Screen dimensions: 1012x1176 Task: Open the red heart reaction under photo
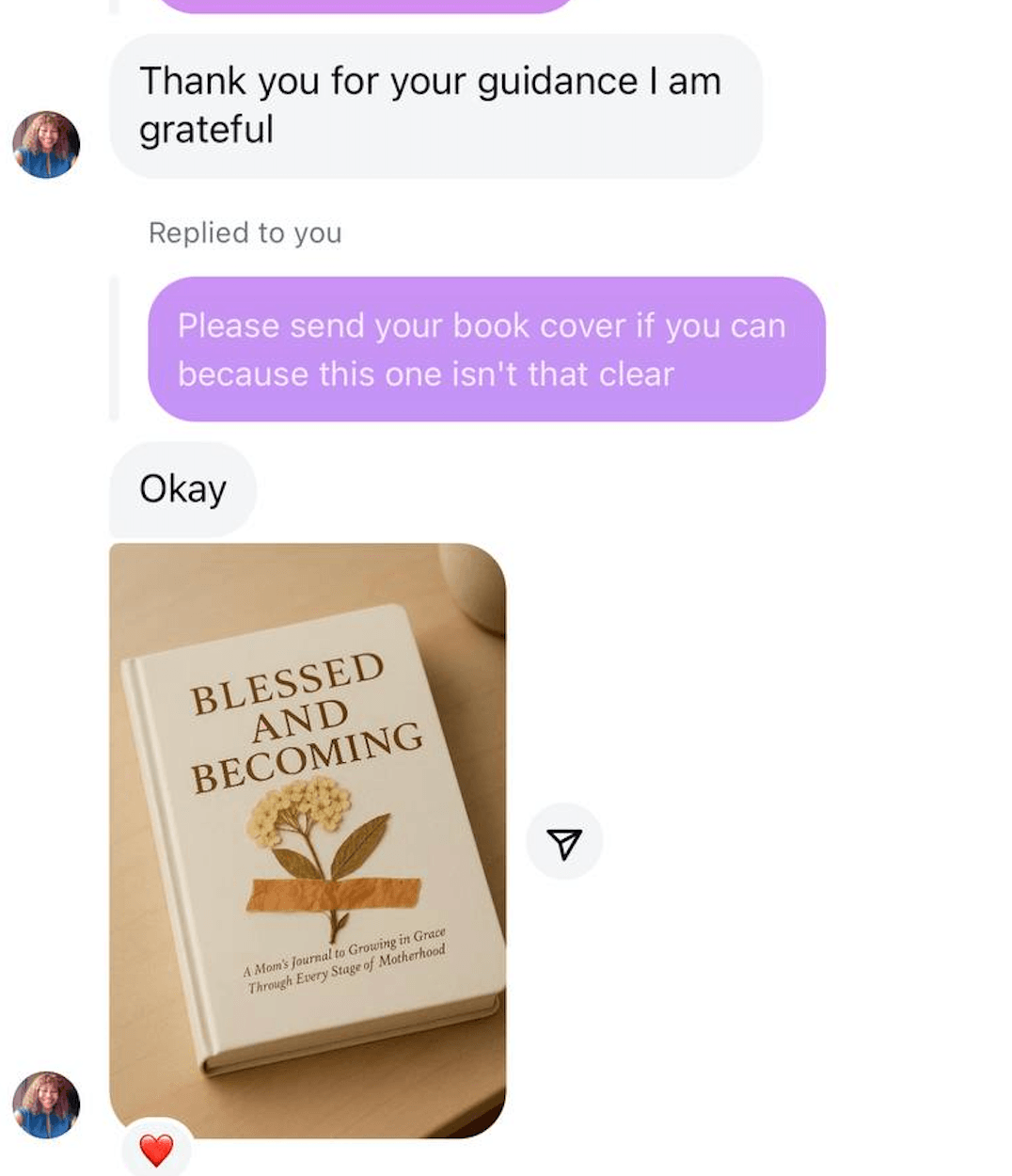click(x=156, y=1150)
